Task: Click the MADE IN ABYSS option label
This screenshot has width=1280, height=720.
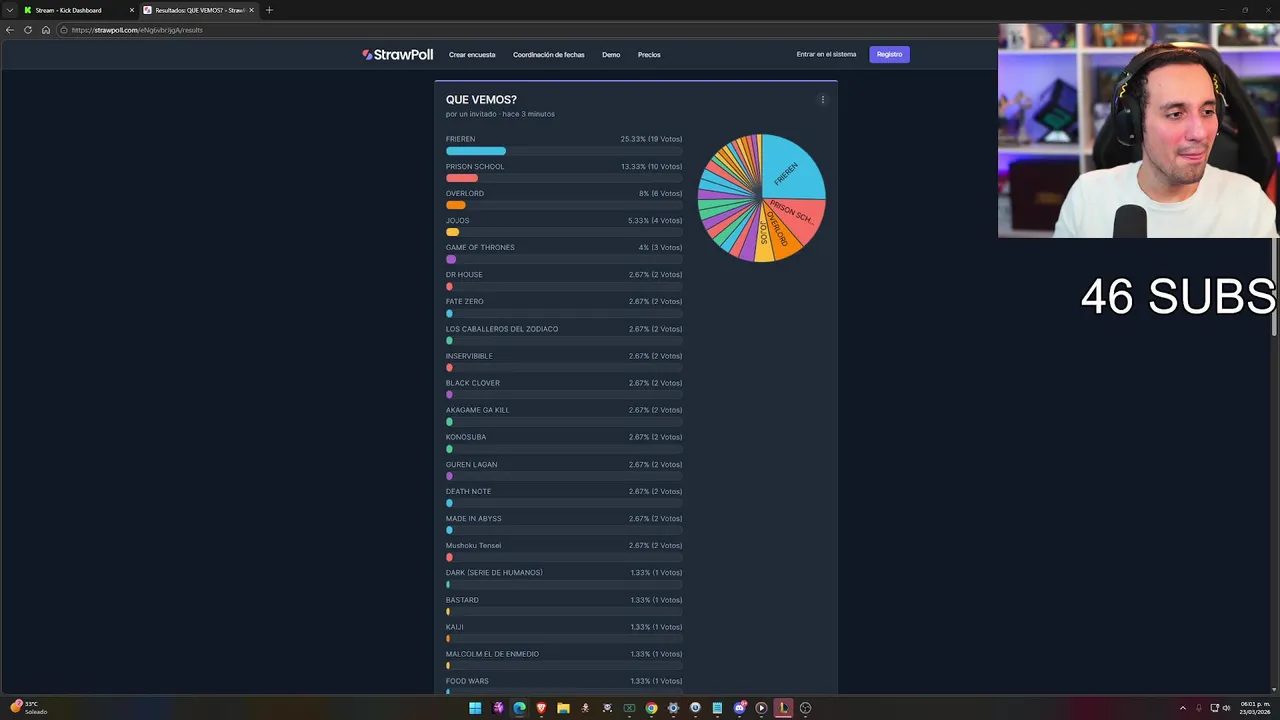Action: (x=474, y=518)
